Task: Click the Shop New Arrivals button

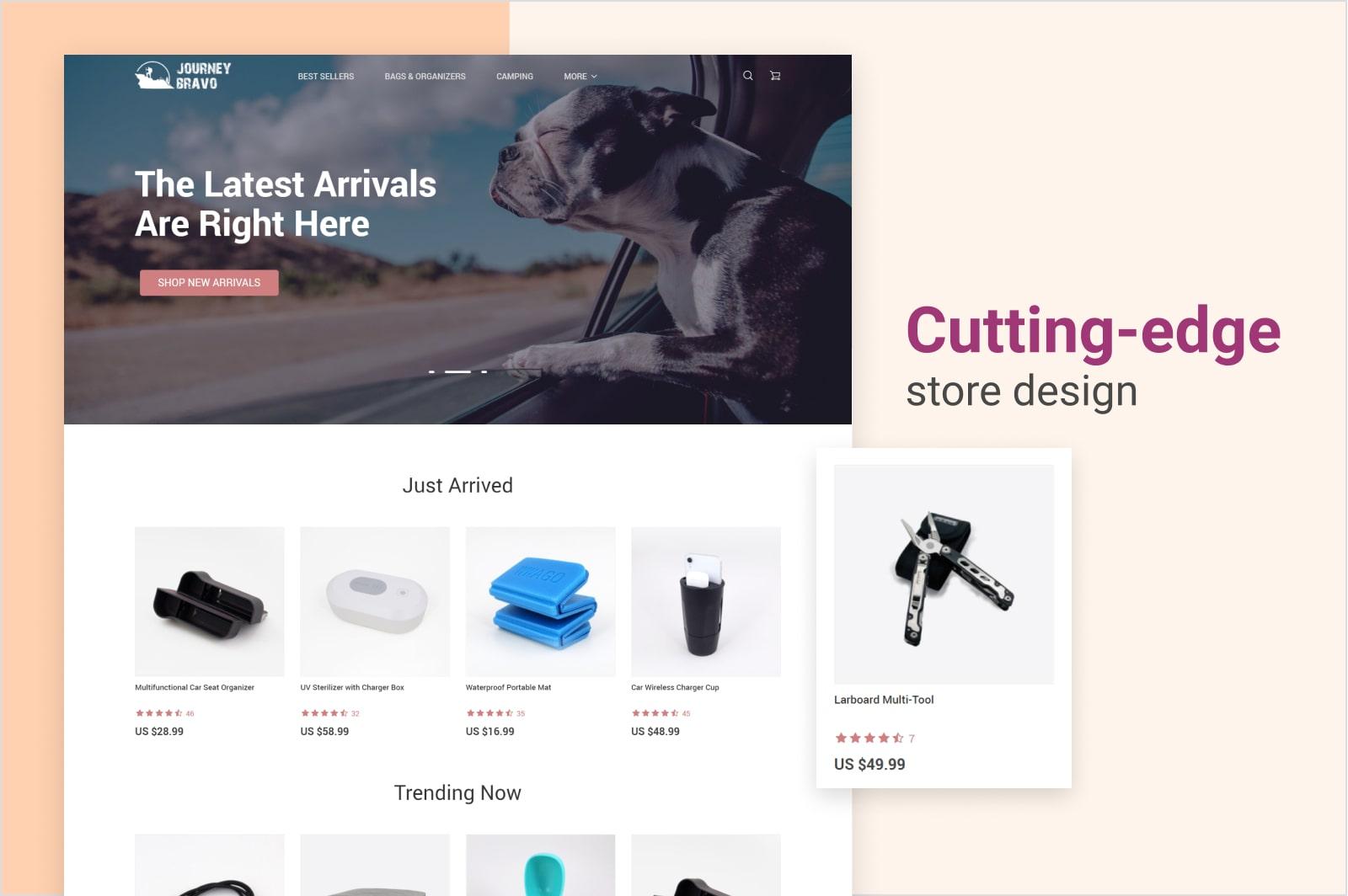Action: pyautogui.click(x=209, y=283)
